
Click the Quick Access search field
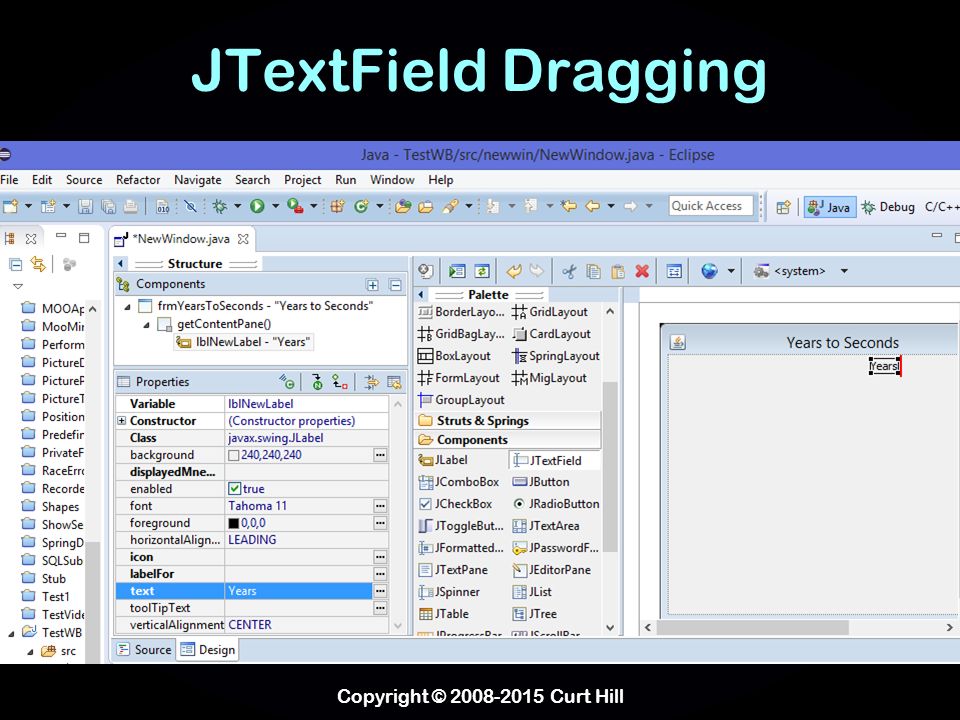point(711,206)
